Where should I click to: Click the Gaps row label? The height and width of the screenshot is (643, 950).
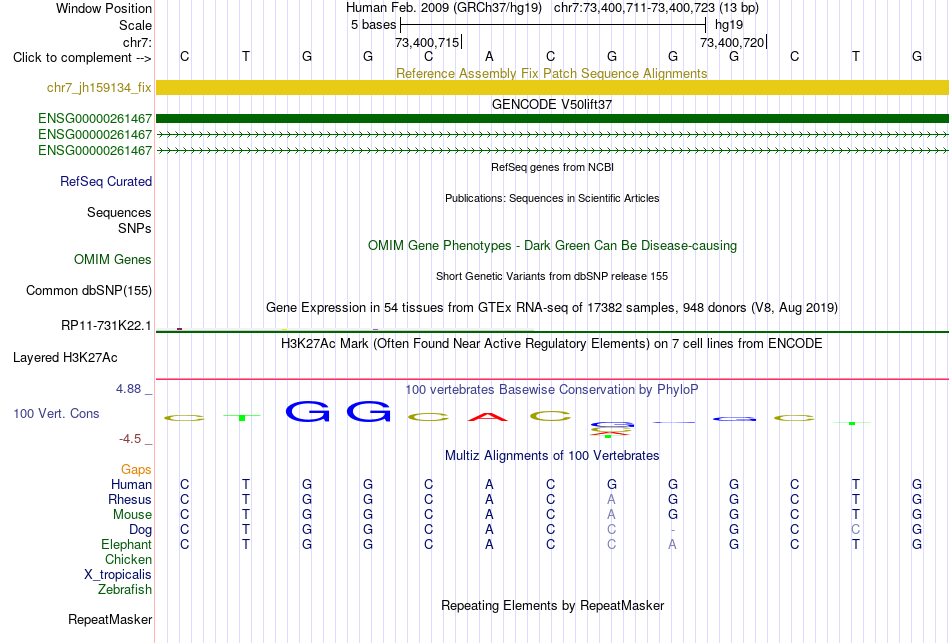coord(136,469)
